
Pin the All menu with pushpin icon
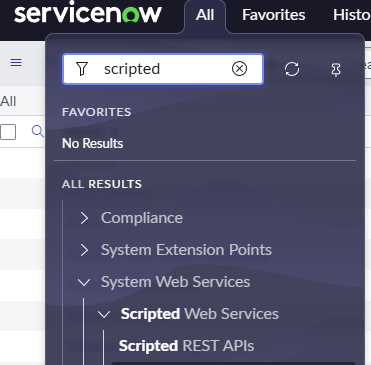coord(336,70)
